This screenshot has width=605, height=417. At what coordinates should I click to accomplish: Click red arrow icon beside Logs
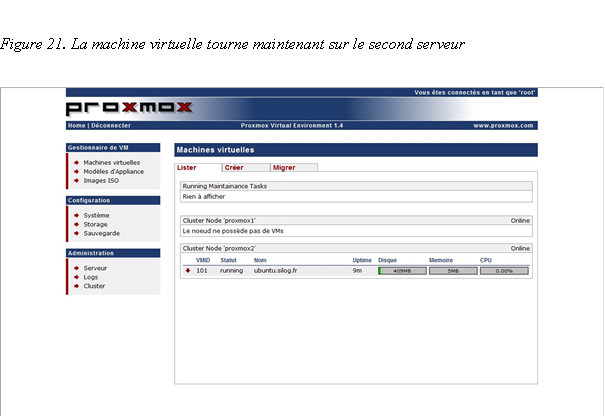76,277
